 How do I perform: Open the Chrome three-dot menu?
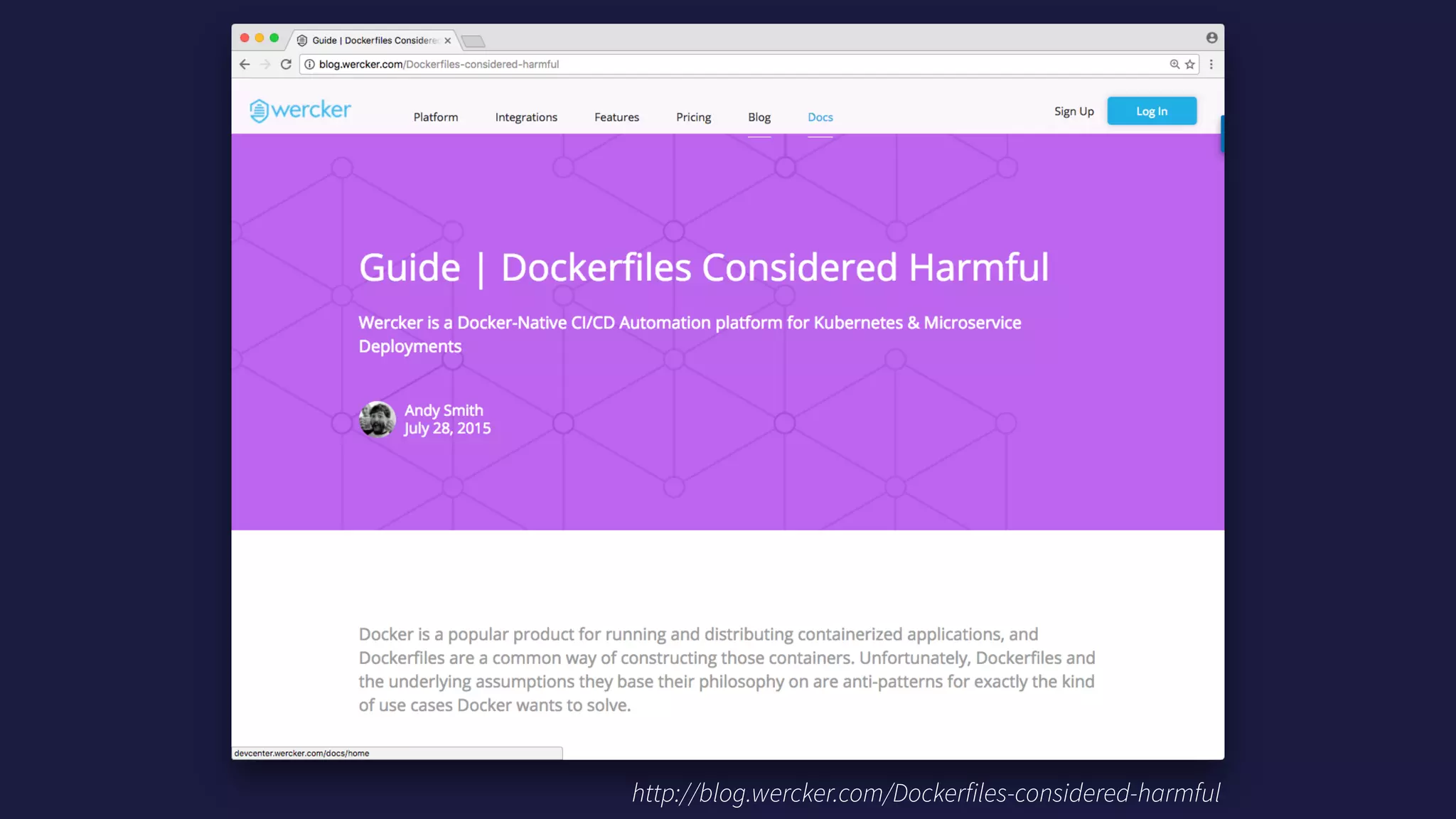[x=1211, y=64]
